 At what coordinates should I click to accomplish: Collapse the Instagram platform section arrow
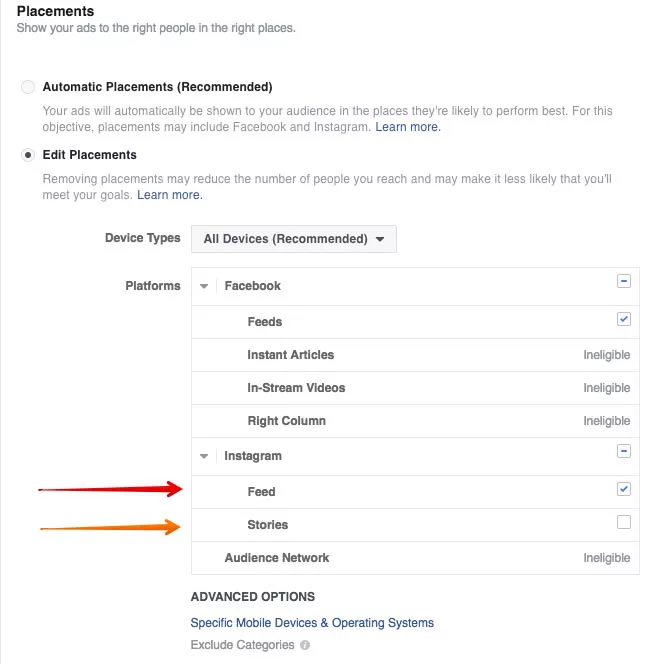(x=204, y=456)
